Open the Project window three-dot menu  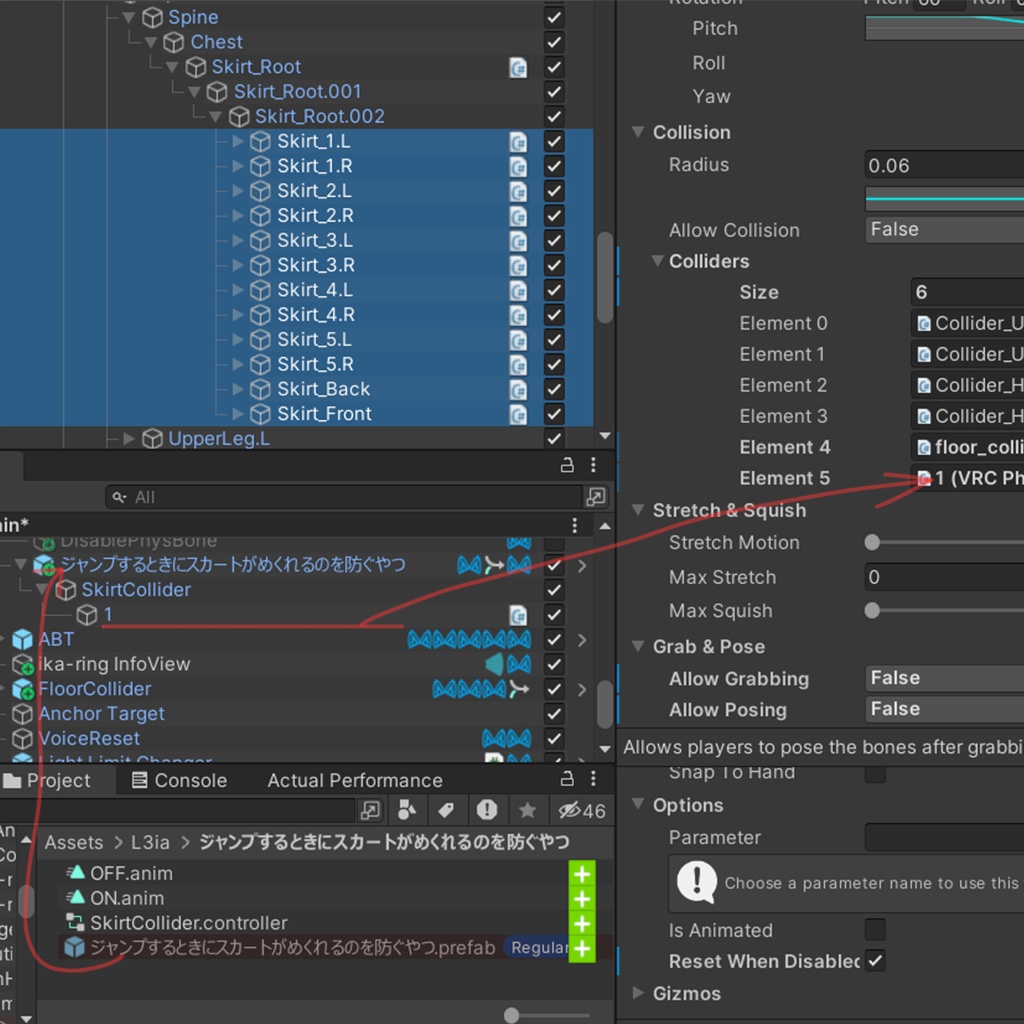pyautogui.click(x=593, y=778)
